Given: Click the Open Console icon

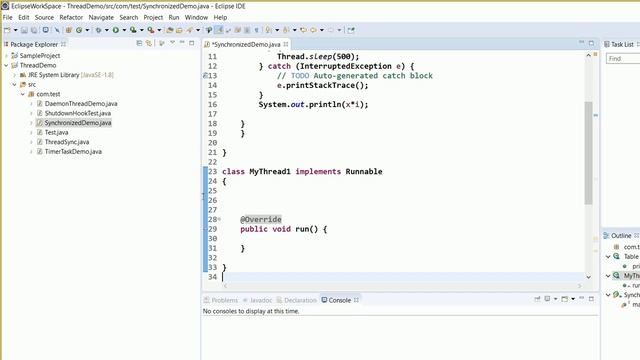Looking at the screenshot, I should coord(564,299).
